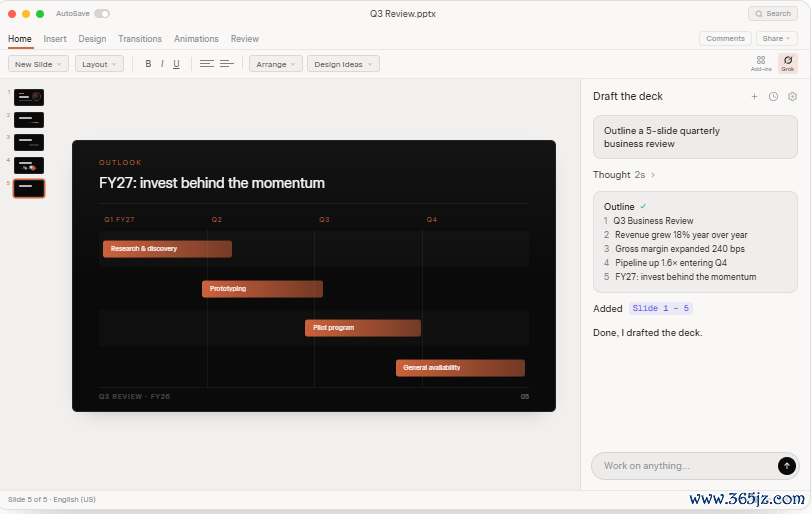Select slide 3 thumbnail

pos(29,142)
